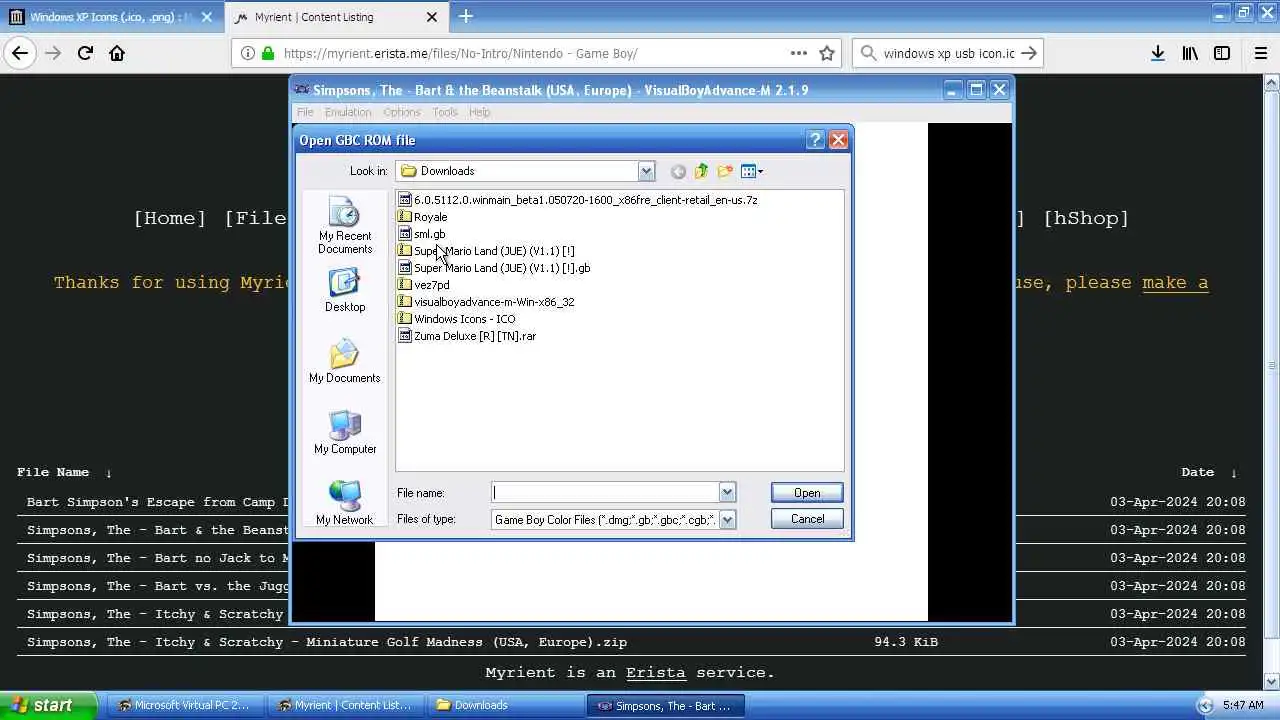Switch to Microsoft Virtual PC taskbar button
The width and height of the screenshot is (1280, 720).
click(x=184, y=705)
